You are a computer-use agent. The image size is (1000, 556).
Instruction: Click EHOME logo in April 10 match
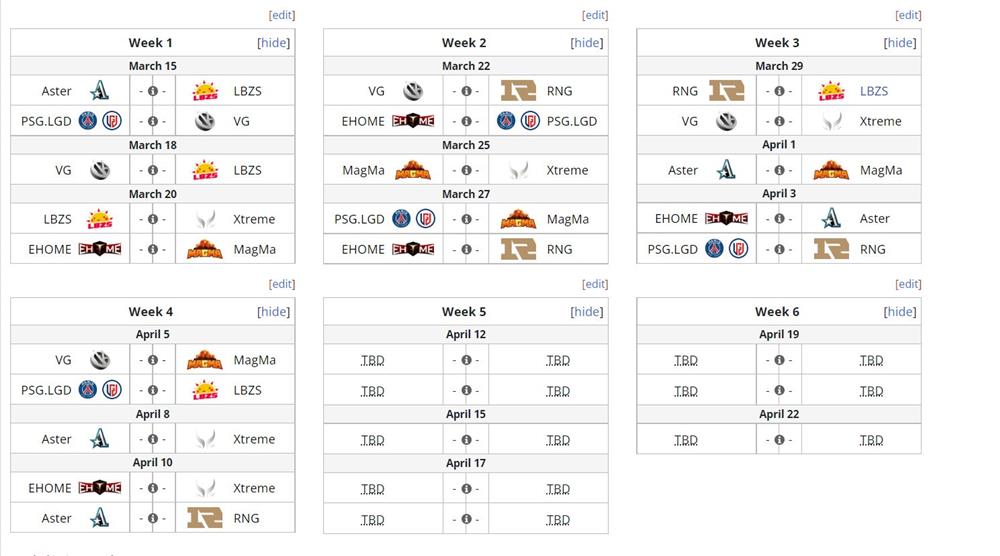click(x=99, y=488)
